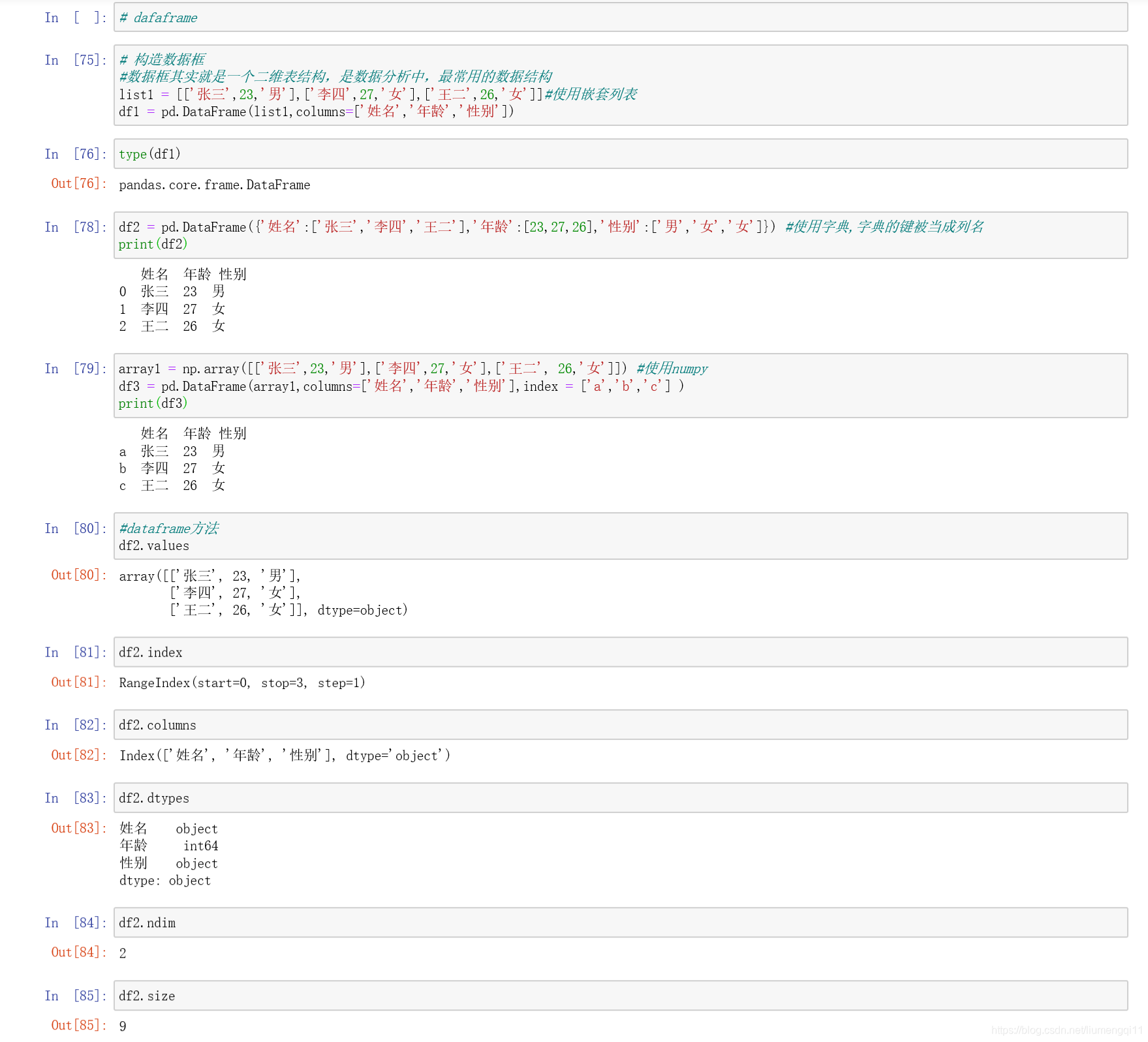Click the empty 'In [ ]:' prompt label

76,18
